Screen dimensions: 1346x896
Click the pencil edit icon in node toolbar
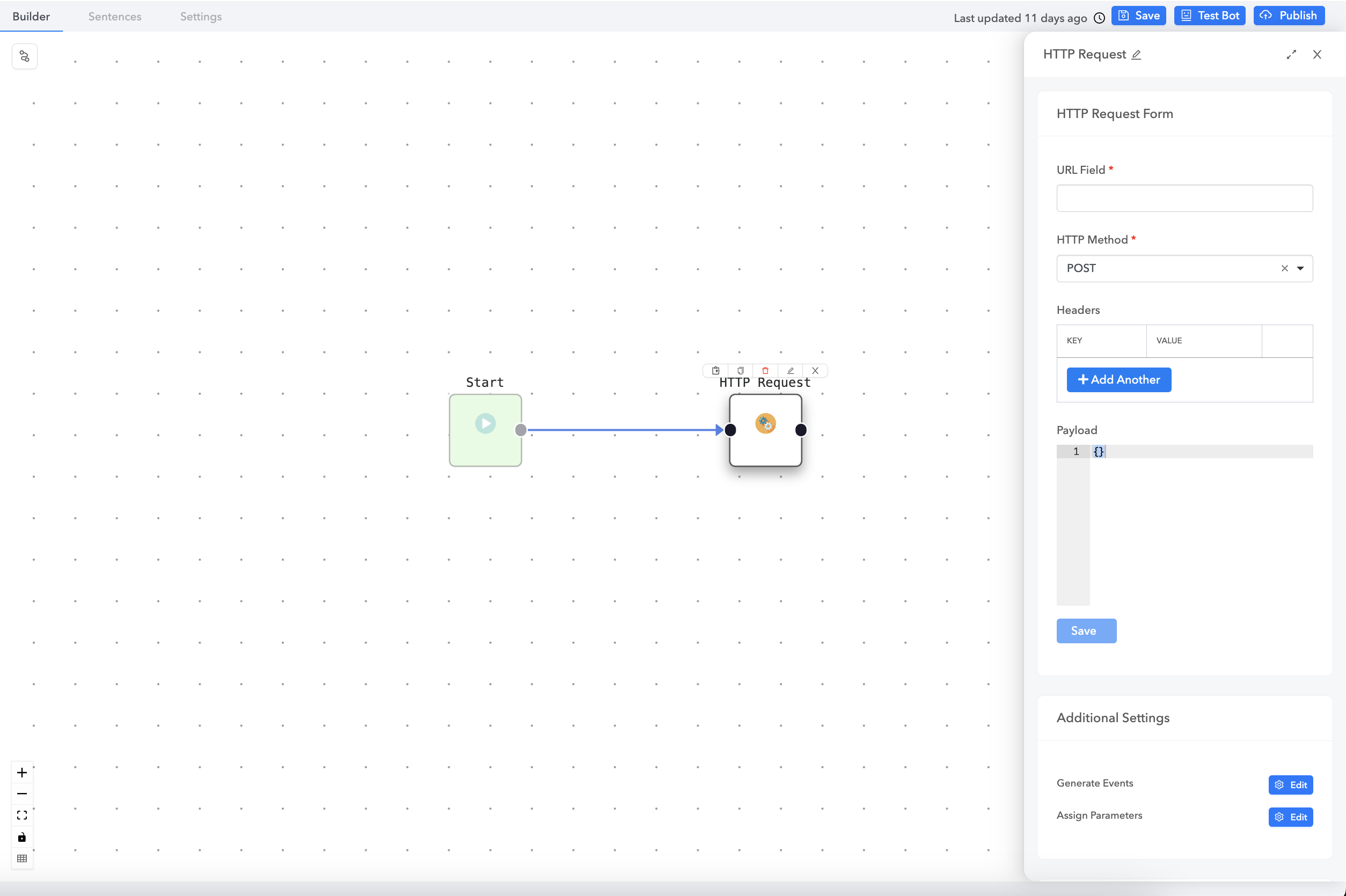[791, 371]
